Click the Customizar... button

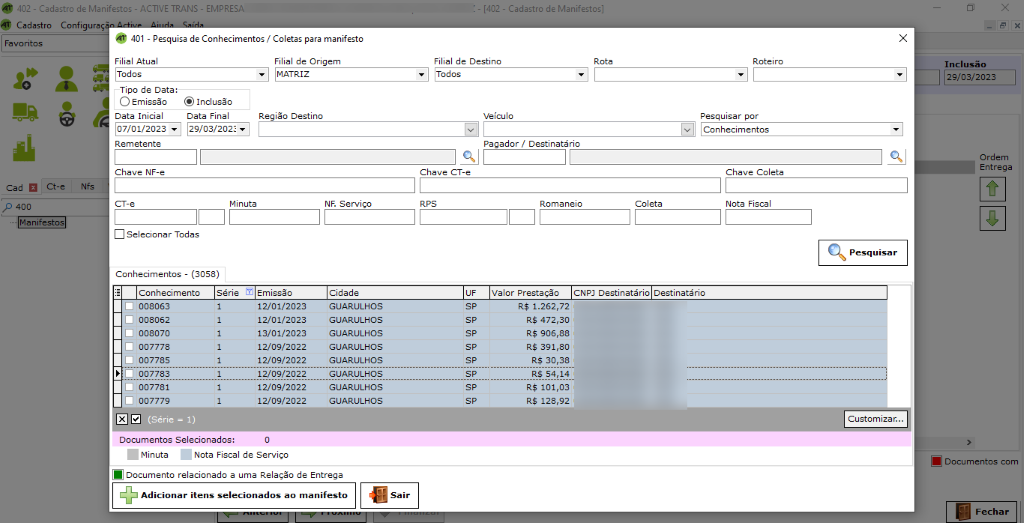(876, 418)
